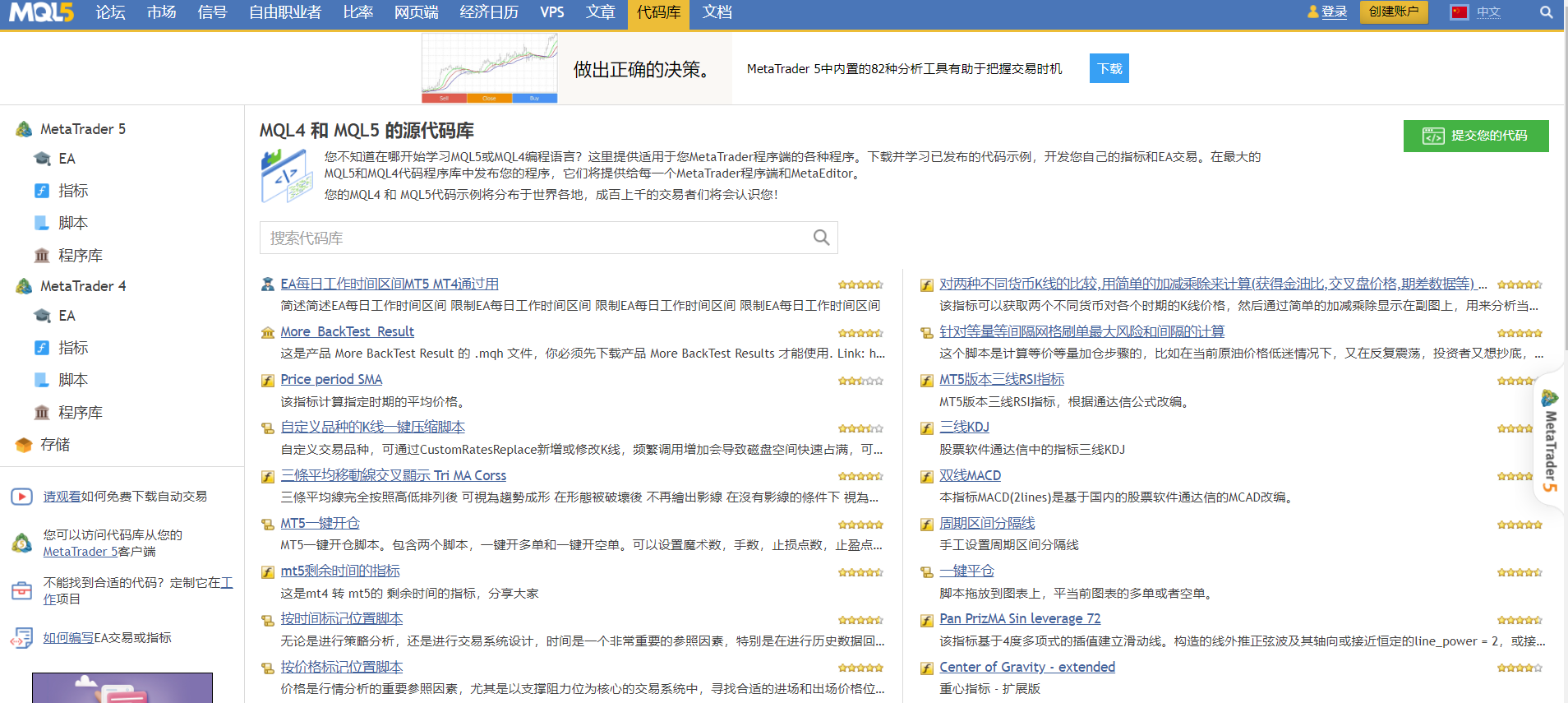Click the briefcase icon next to 定制它在工作项目
This screenshot has width=1568, height=703.
pyautogui.click(x=21, y=590)
